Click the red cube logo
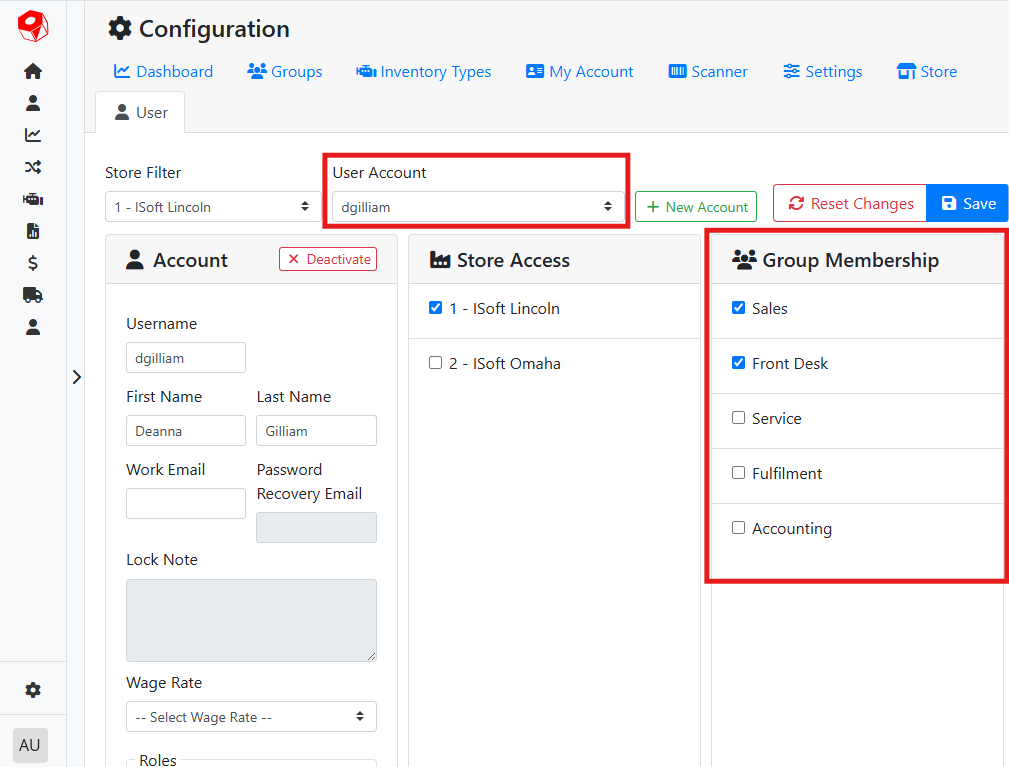Viewport: 1009px width, 767px height. click(x=33, y=26)
